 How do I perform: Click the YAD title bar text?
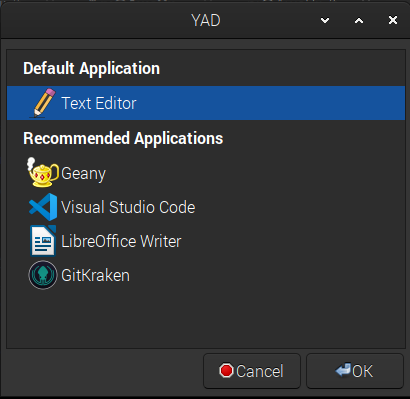[206, 20]
